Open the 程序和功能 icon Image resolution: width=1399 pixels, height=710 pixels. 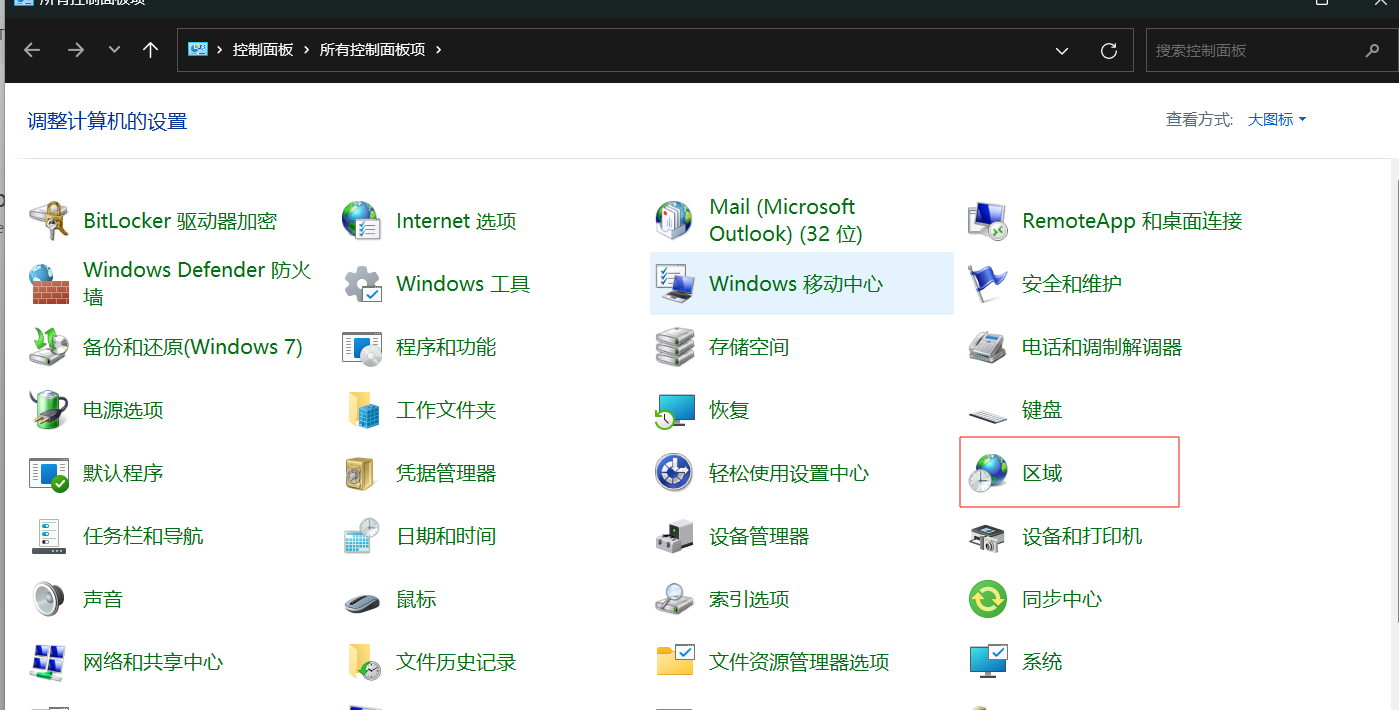click(x=361, y=347)
